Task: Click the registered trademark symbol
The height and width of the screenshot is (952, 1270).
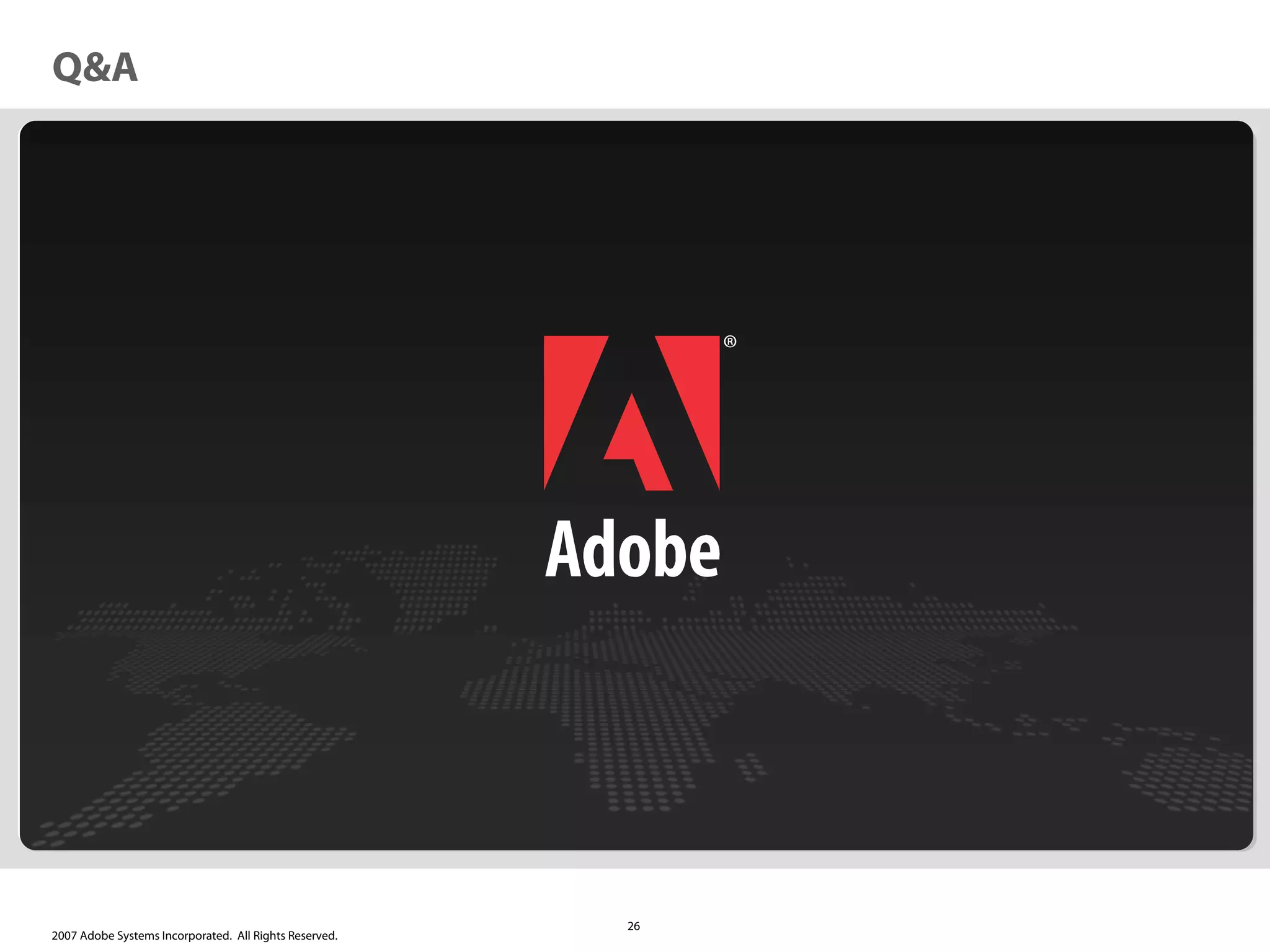Action: pos(730,342)
